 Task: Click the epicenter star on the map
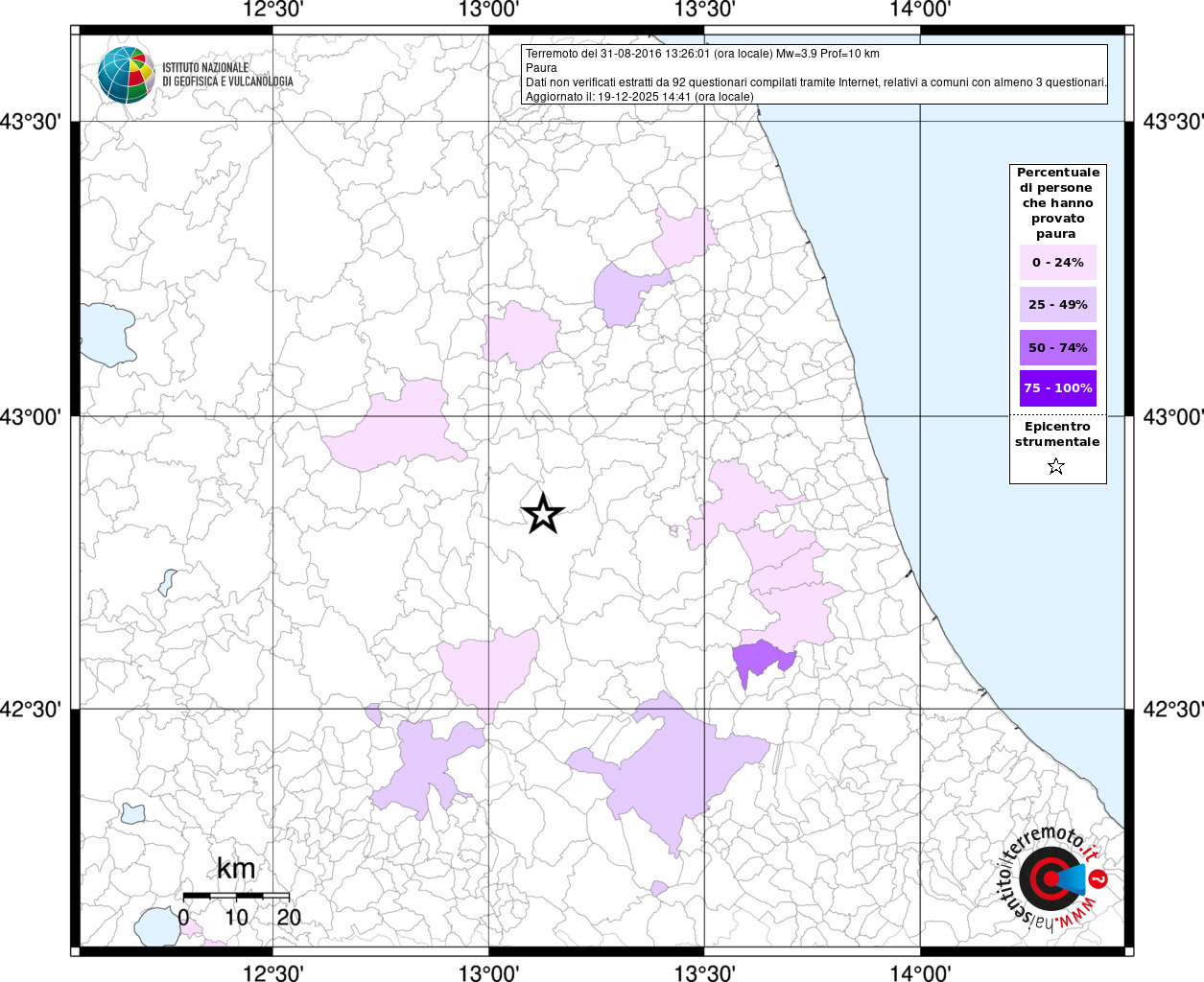542,514
